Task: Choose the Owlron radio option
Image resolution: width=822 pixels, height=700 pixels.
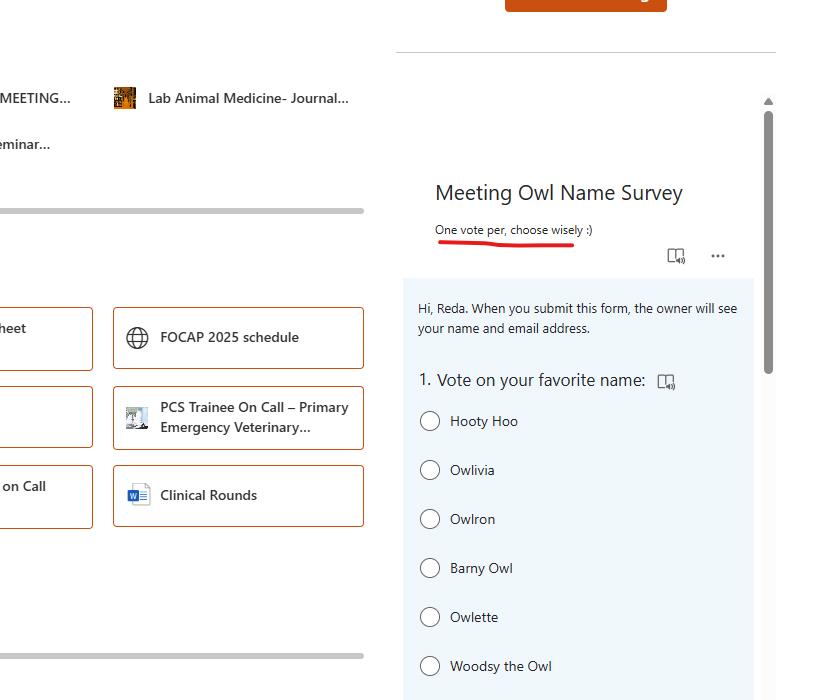Action: click(430, 519)
